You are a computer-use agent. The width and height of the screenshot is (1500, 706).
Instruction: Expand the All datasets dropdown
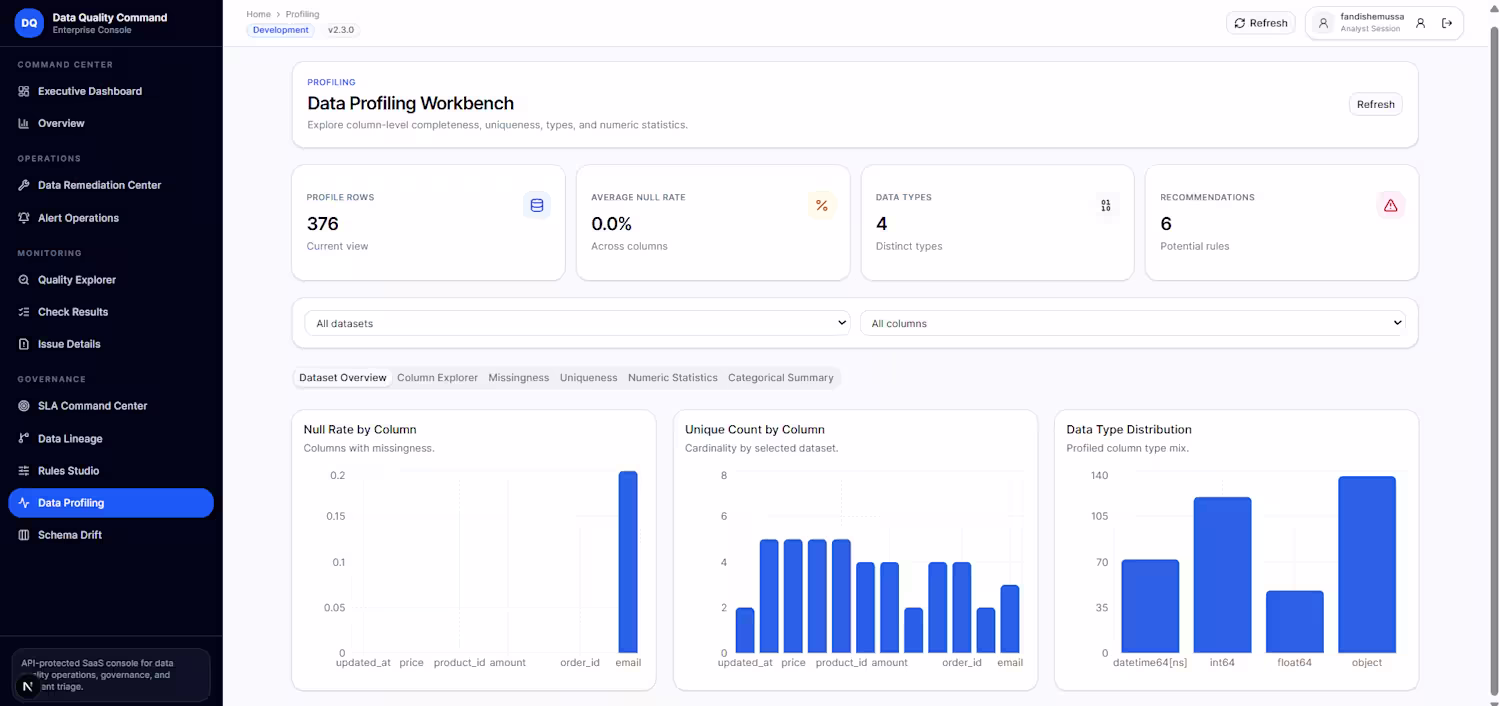pos(578,323)
